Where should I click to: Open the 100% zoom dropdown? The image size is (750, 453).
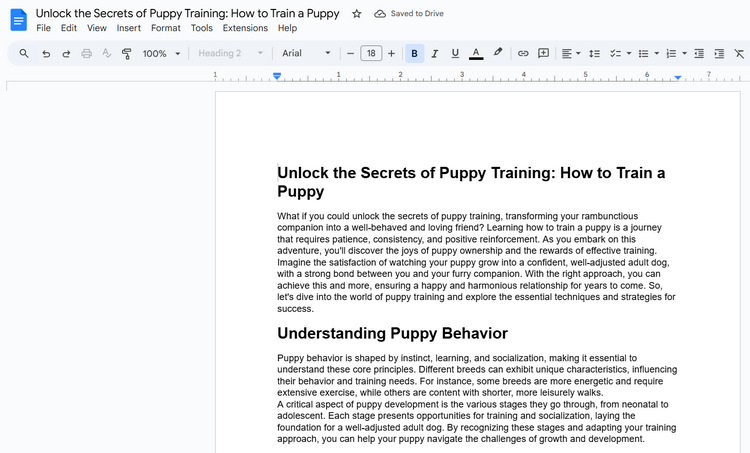click(x=161, y=53)
